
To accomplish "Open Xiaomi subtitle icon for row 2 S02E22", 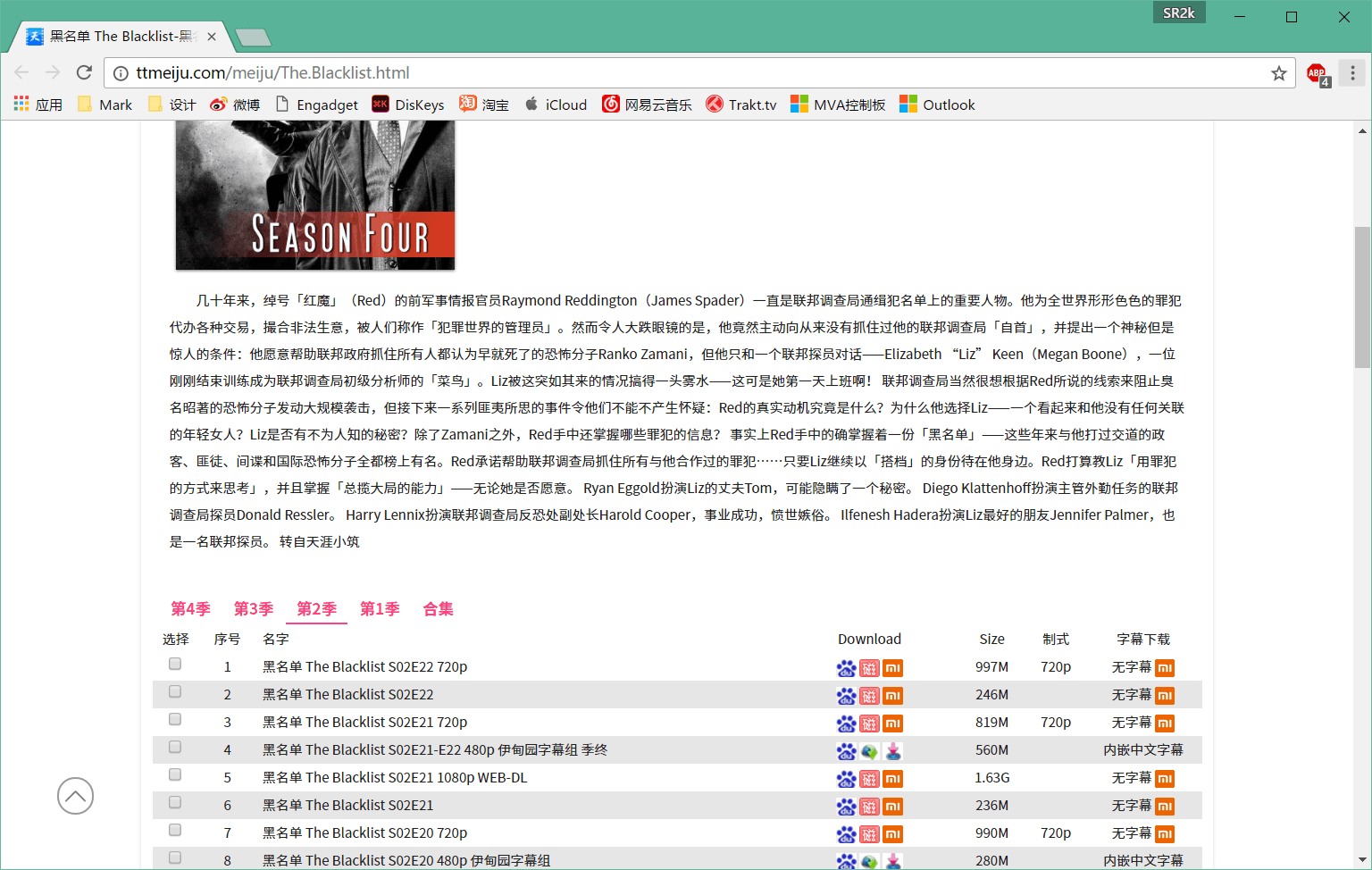I will [1165, 696].
